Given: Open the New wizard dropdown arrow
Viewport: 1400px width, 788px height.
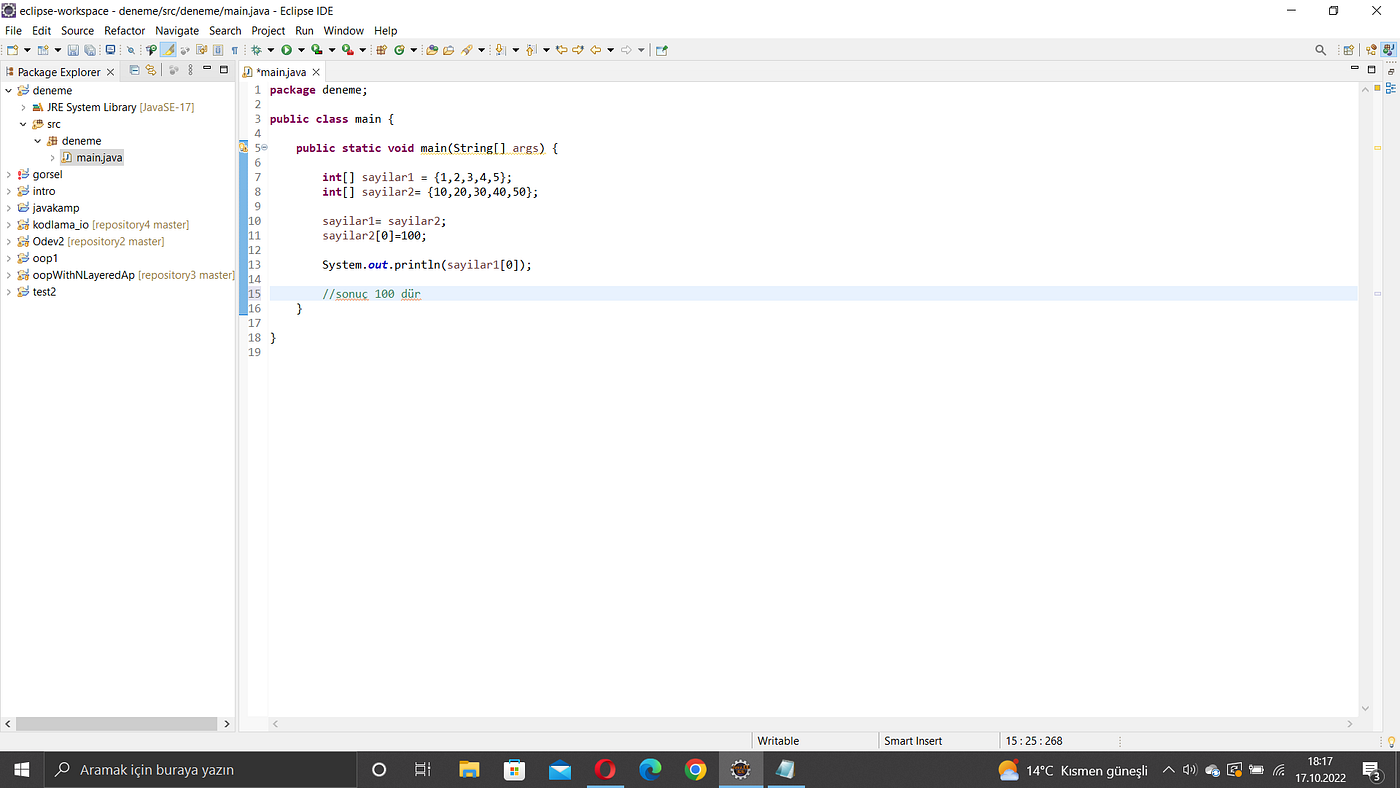Looking at the screenshot, I should coord(27,50).
